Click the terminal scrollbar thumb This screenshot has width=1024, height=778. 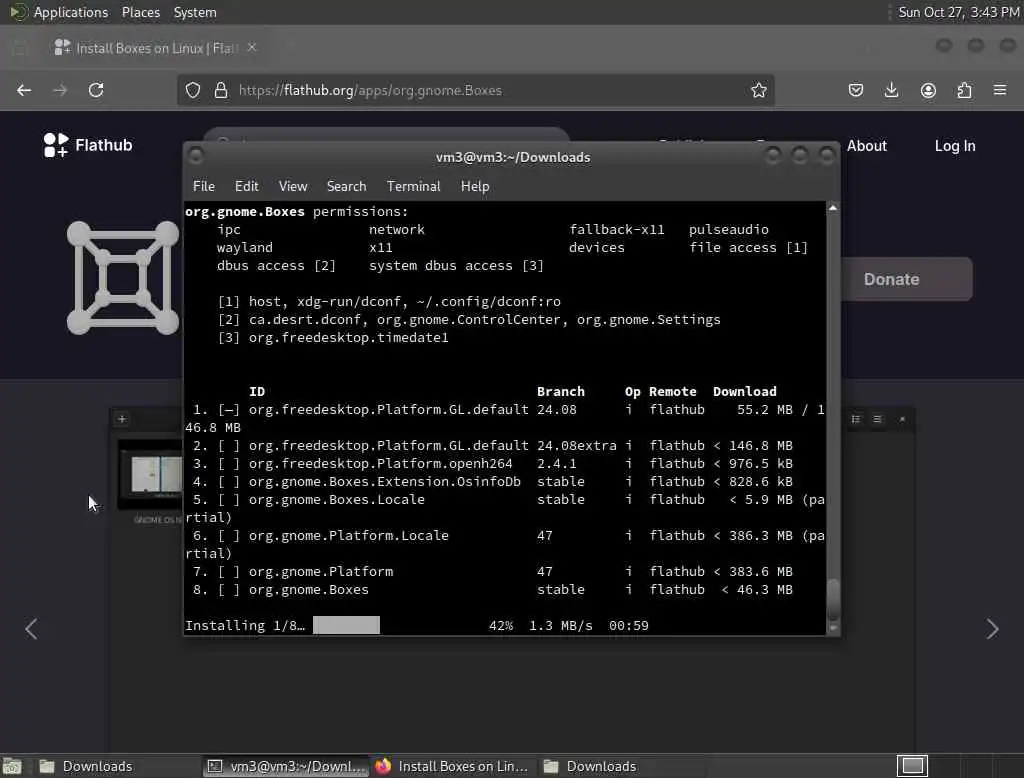(x=833, y=600)
